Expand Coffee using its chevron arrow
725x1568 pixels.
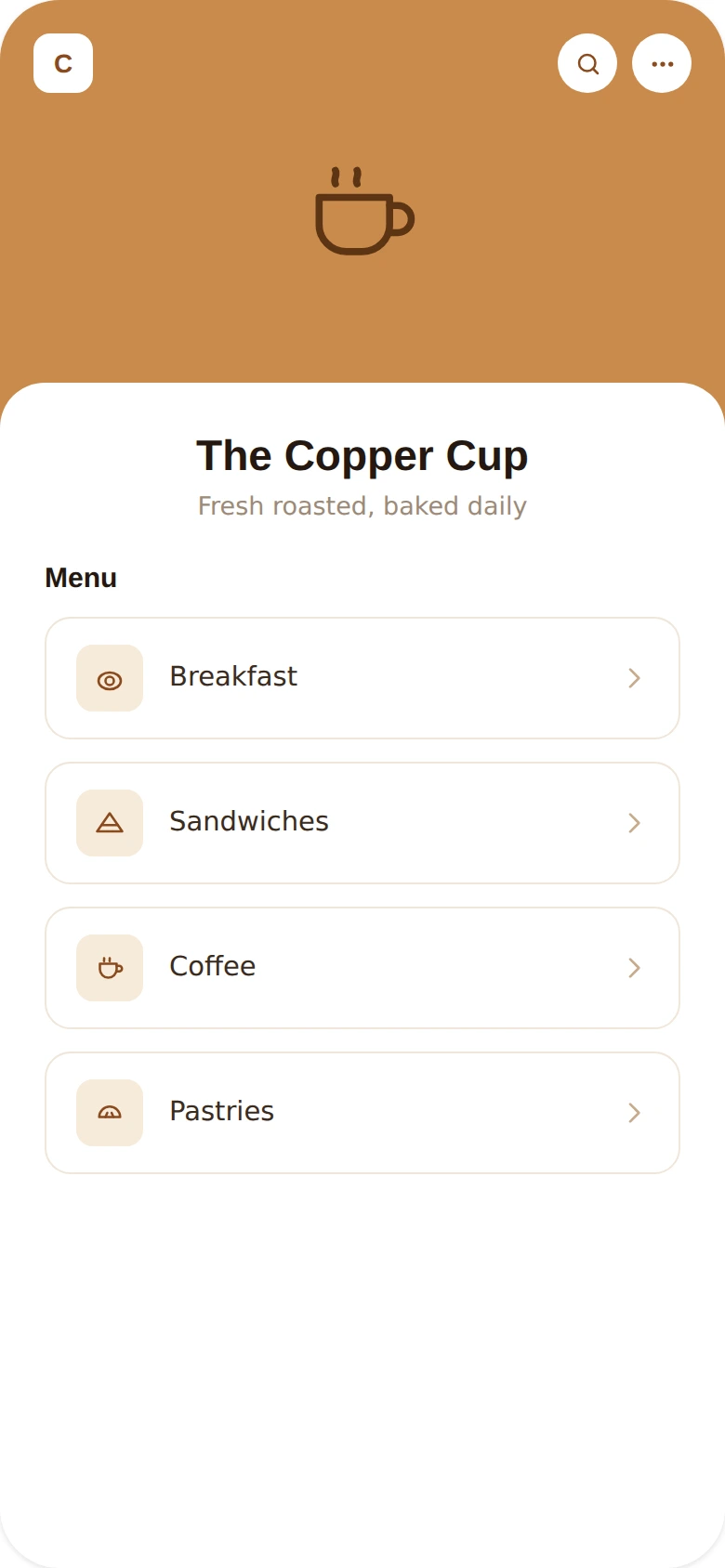click(x=634, y=968)
